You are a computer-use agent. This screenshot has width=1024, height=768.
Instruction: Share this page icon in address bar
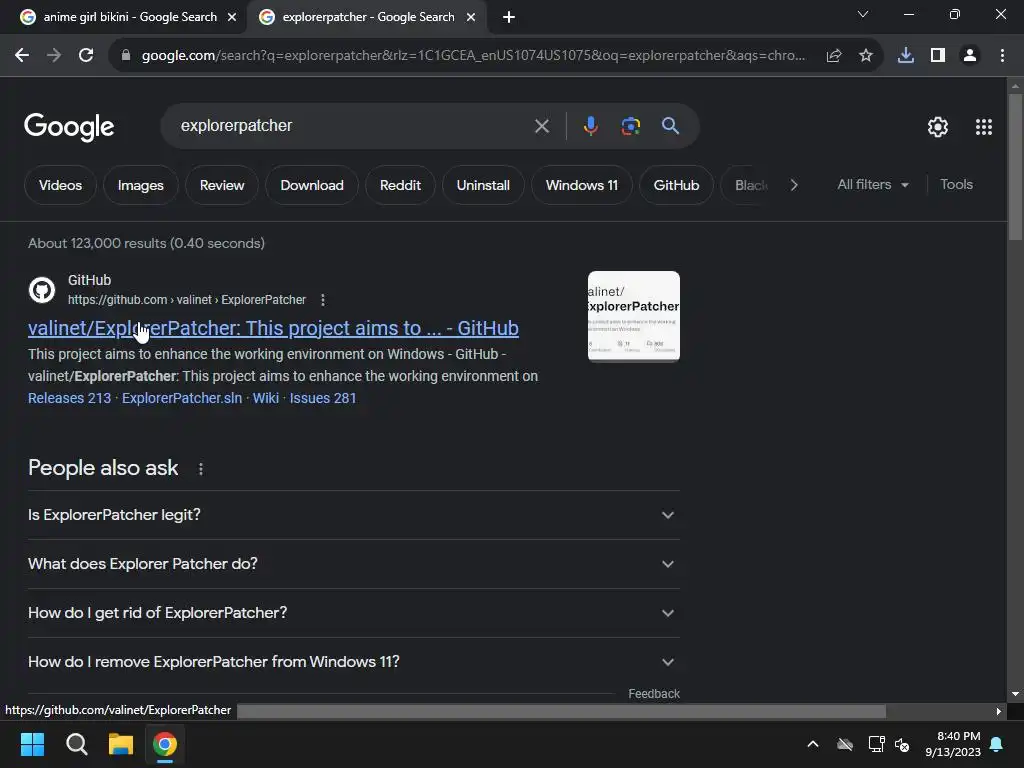pos(834,56)
